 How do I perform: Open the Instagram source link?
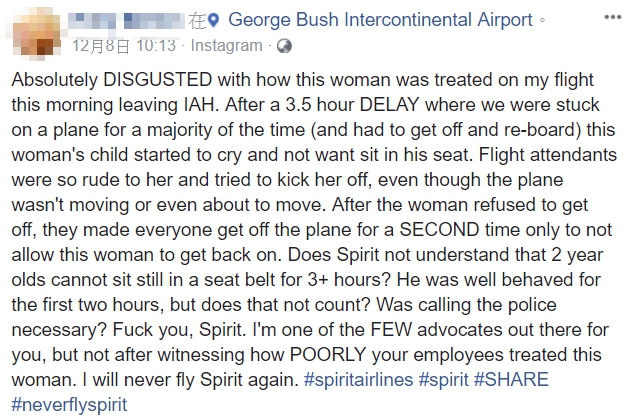[x=226, y=46]
